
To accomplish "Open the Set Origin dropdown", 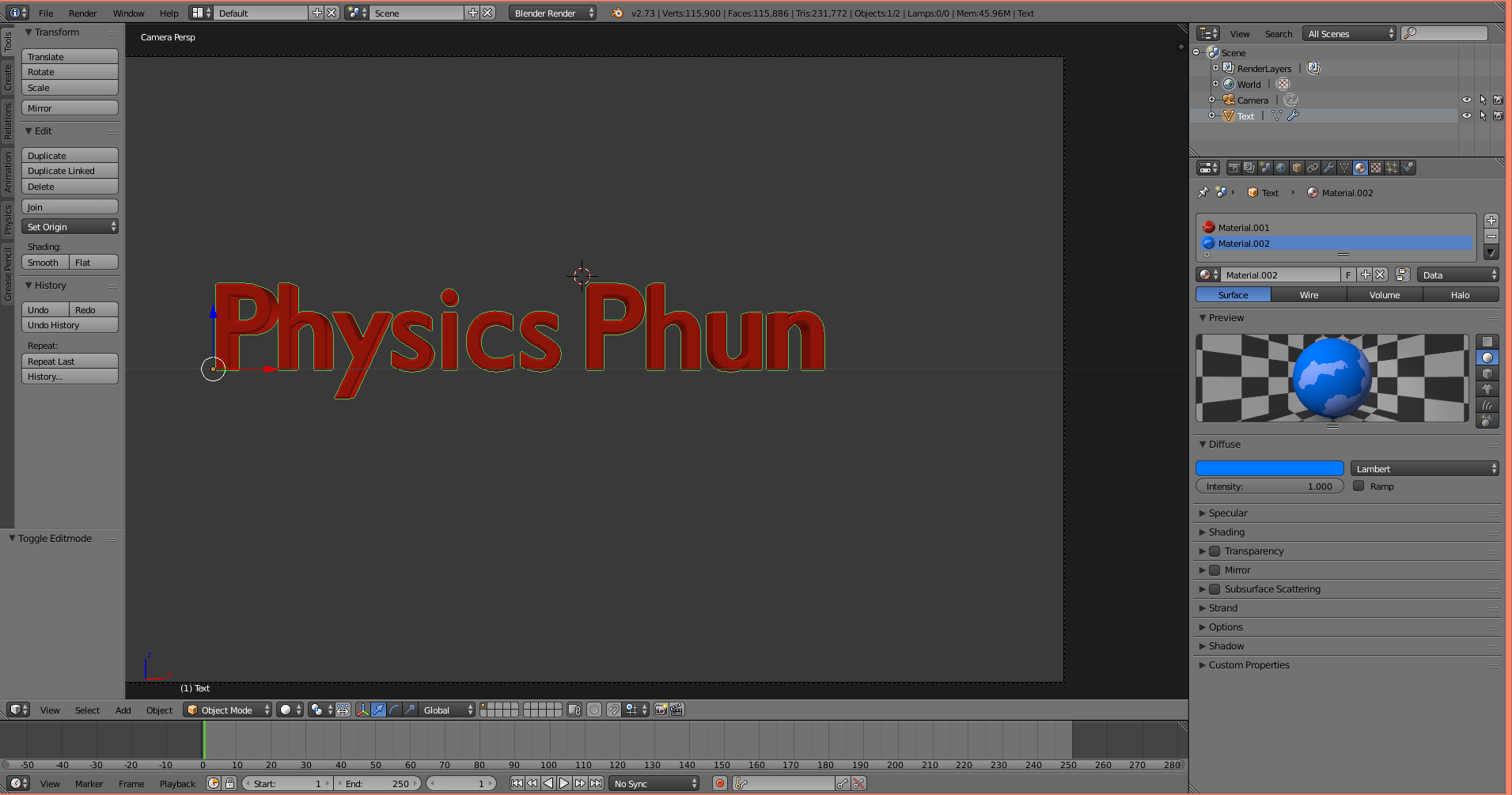I will pyautogui.click(x=70, y=227).
